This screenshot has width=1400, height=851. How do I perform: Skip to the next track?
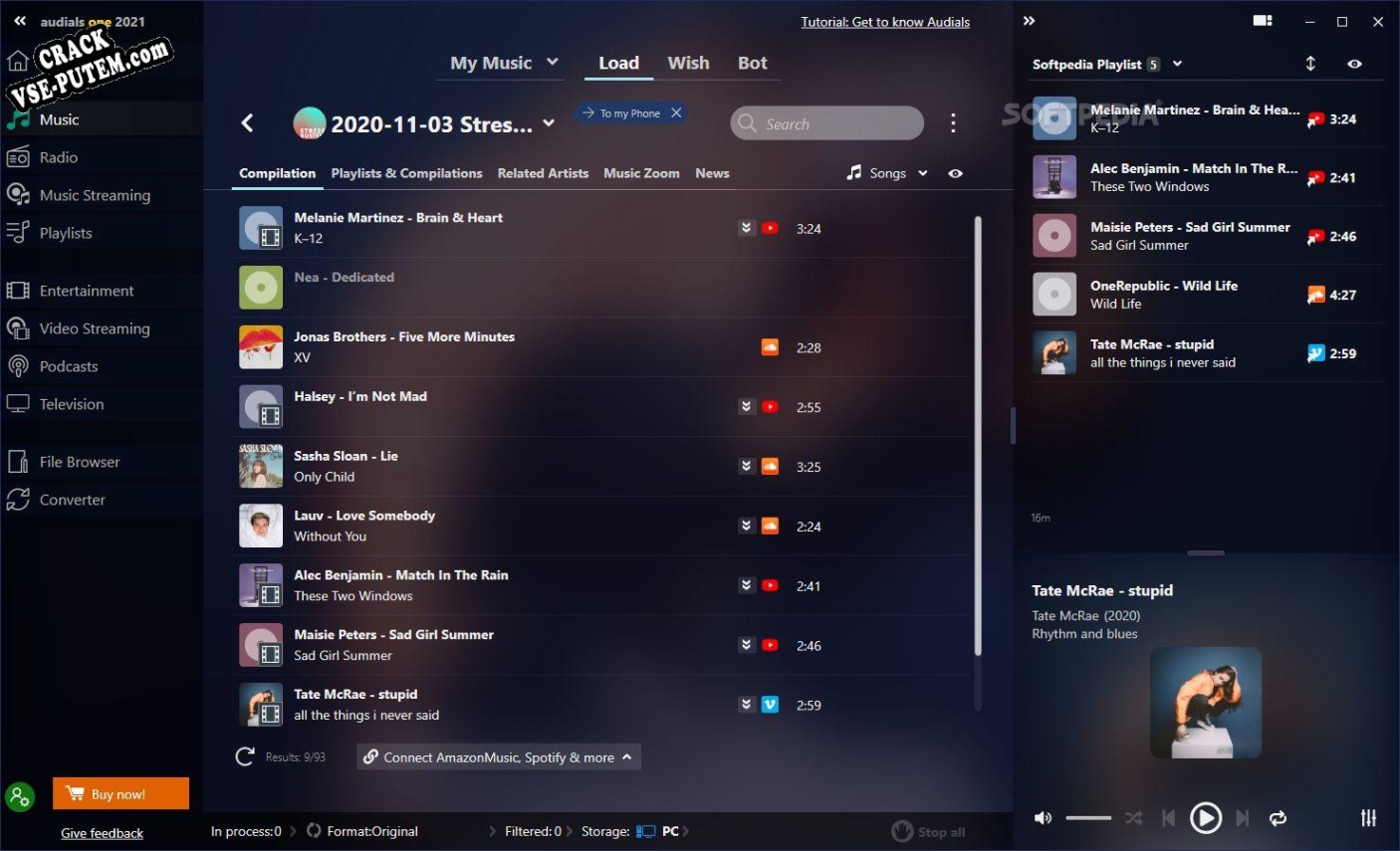pyautogui.click(x=1242, y=818)
